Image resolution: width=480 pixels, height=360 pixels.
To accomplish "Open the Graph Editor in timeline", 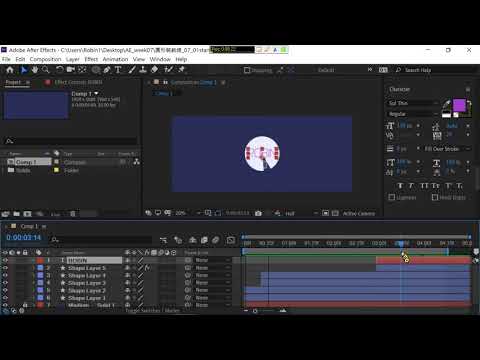I will pos(231,240).
